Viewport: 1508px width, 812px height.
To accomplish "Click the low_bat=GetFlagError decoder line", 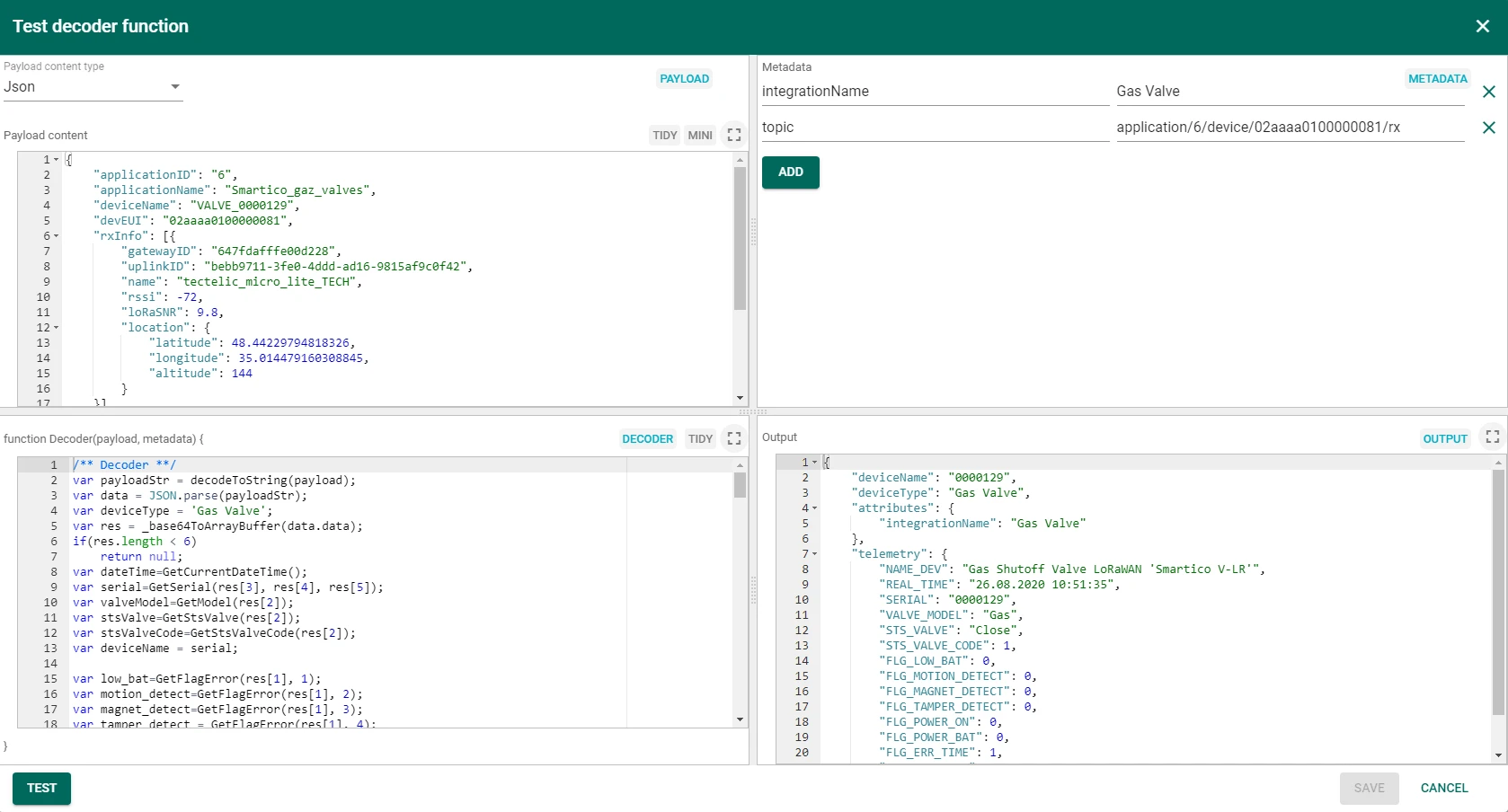I will [x=197, y=679].
